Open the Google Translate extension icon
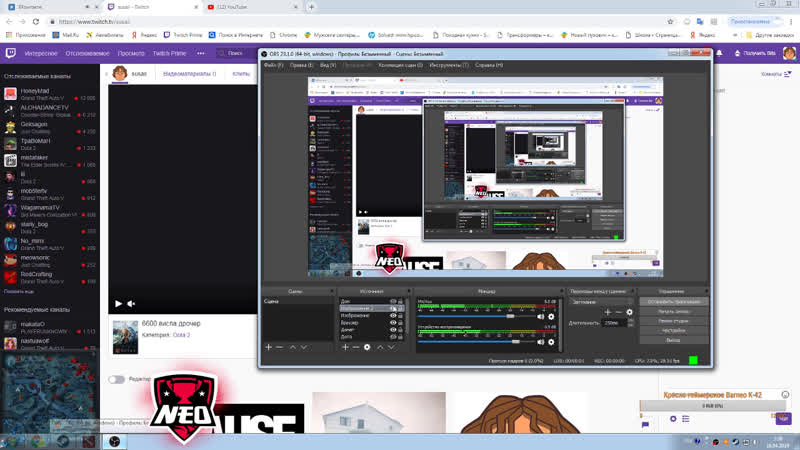 (700, 21)
